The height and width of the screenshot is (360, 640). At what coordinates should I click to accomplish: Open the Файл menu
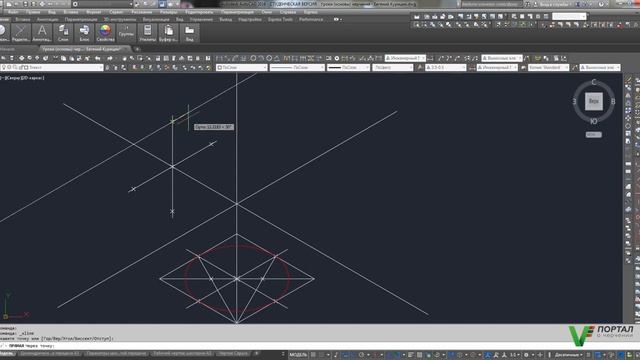(x=13, y=12)
